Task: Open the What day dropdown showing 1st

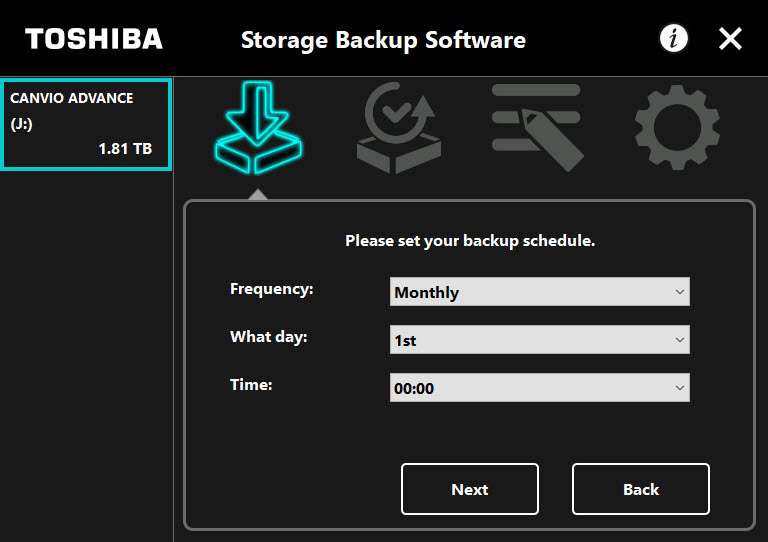Action: [540, 340]
